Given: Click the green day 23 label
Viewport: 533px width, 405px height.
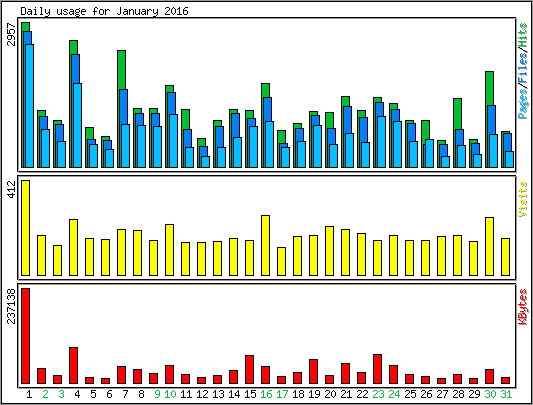Looking at the screenshot, I should coord(378,394).
